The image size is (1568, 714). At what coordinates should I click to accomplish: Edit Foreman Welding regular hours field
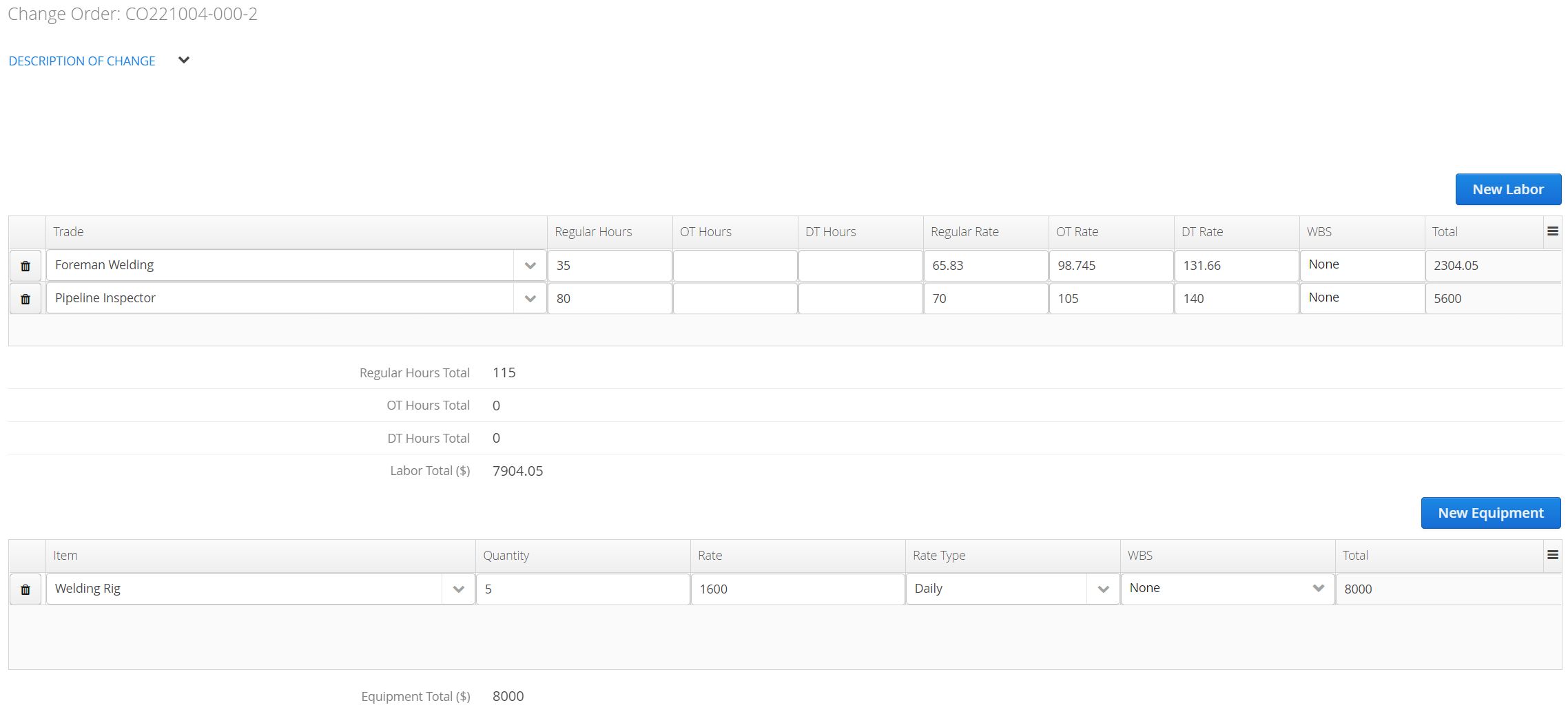610,266
